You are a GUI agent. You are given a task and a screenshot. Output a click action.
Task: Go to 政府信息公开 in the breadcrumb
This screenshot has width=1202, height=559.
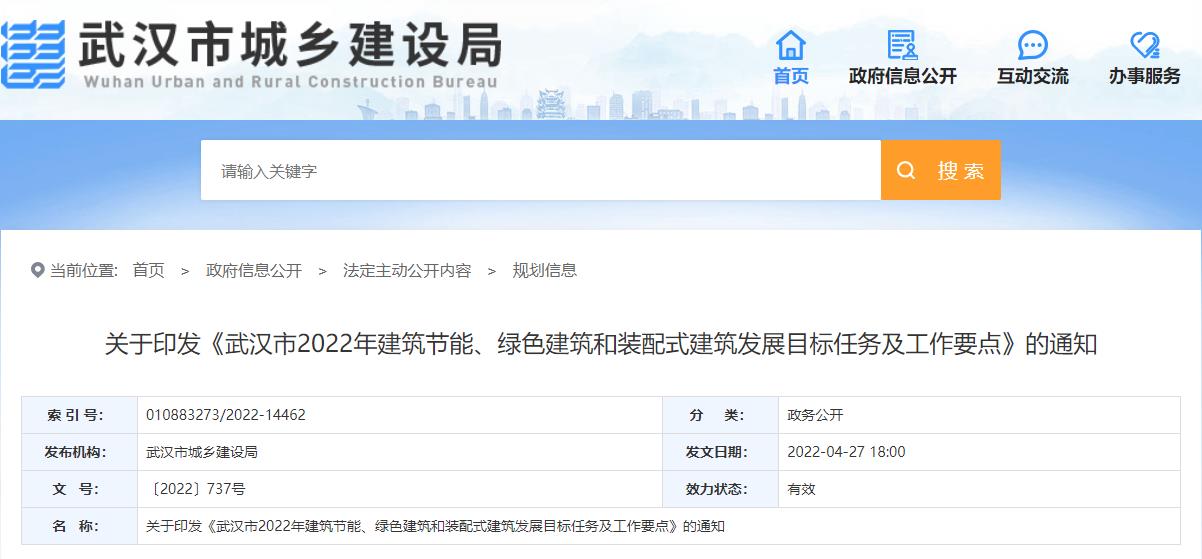tap(254, 270)
